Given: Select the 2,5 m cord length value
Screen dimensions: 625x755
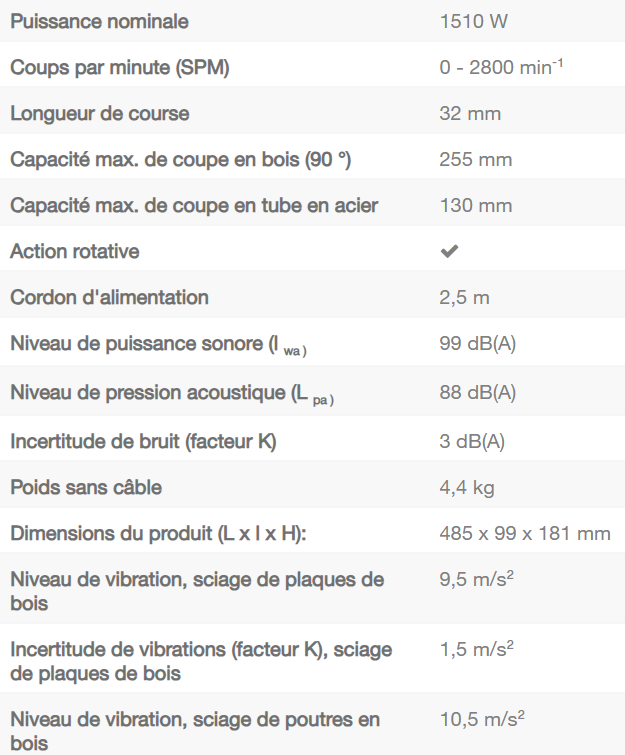Looking at the screenshot, I should coord(465,298).
